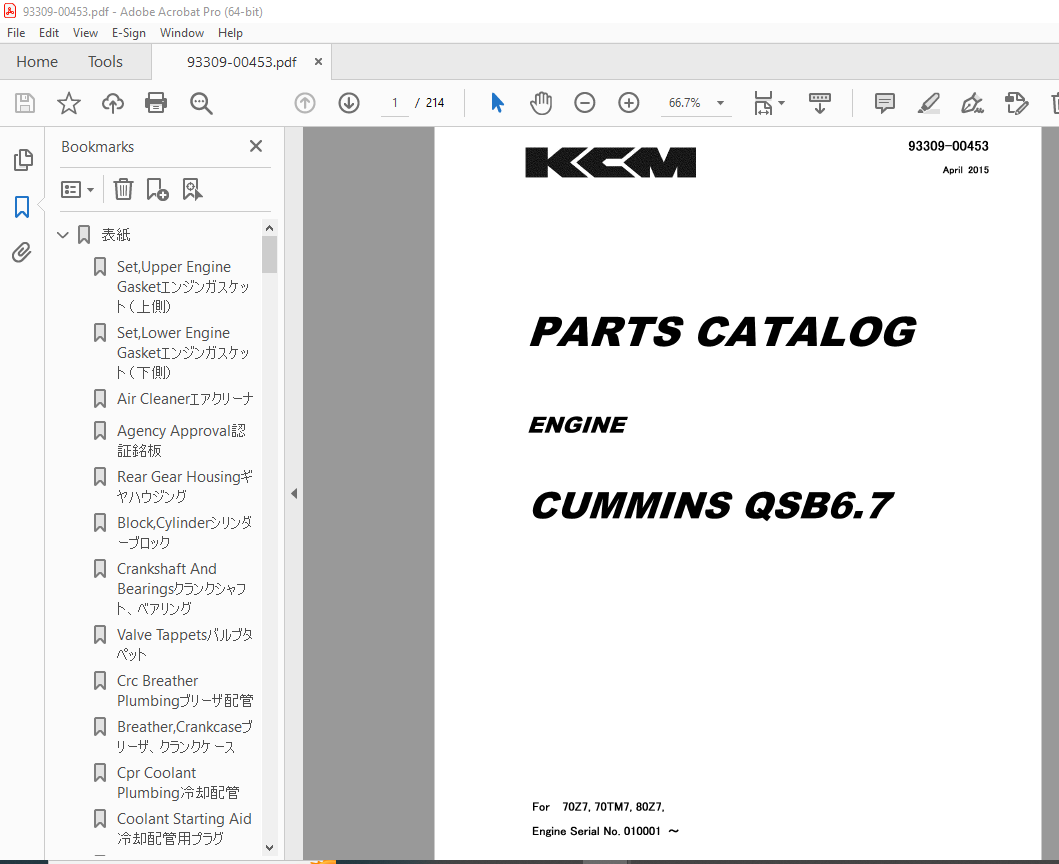Open the Crc Breather Plumbing bookmark
1059x864 pixels.
[x=185, y=690]
